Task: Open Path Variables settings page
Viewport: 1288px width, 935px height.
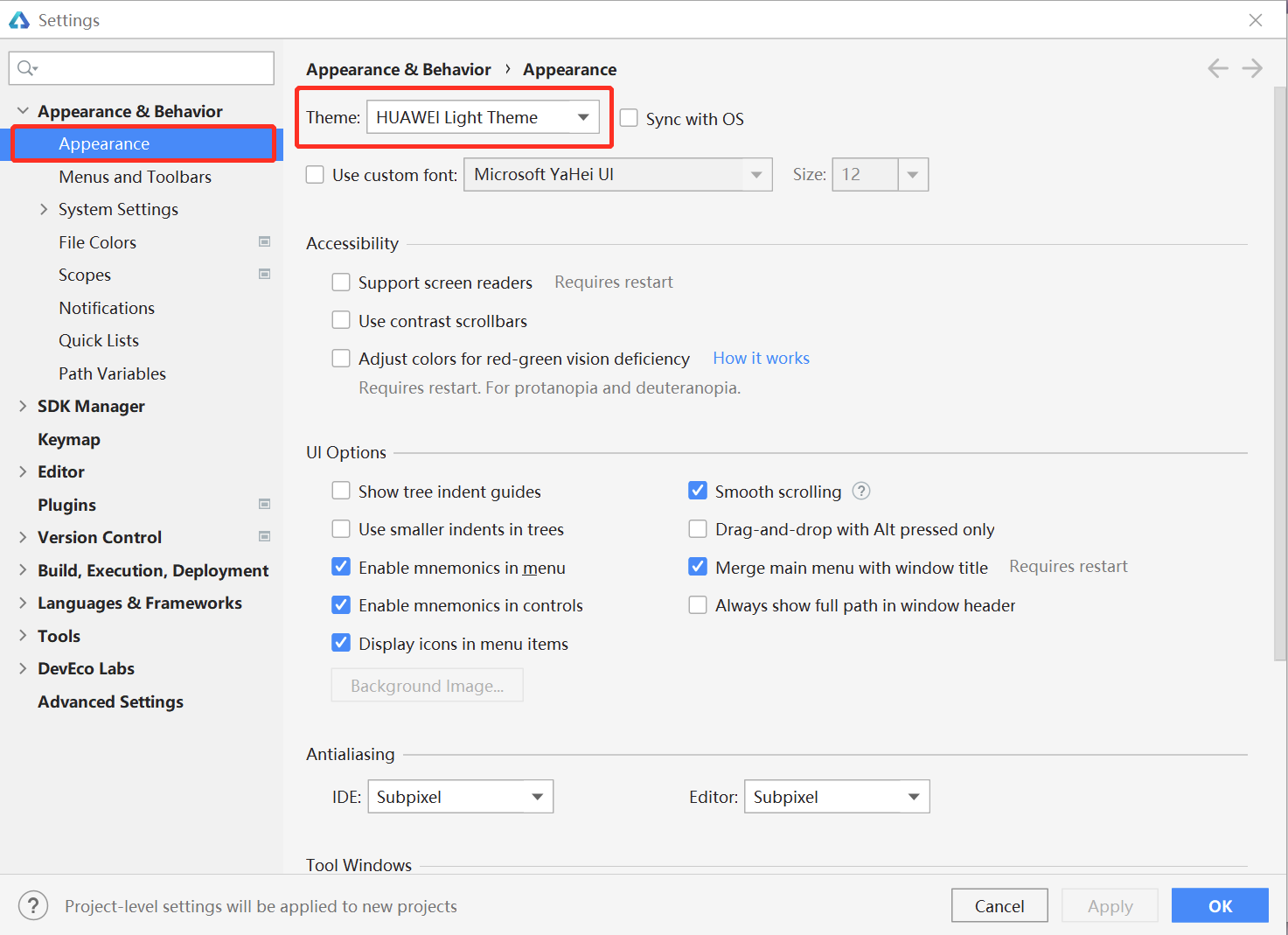Action: pyautogui.click(x=113, y=373)
